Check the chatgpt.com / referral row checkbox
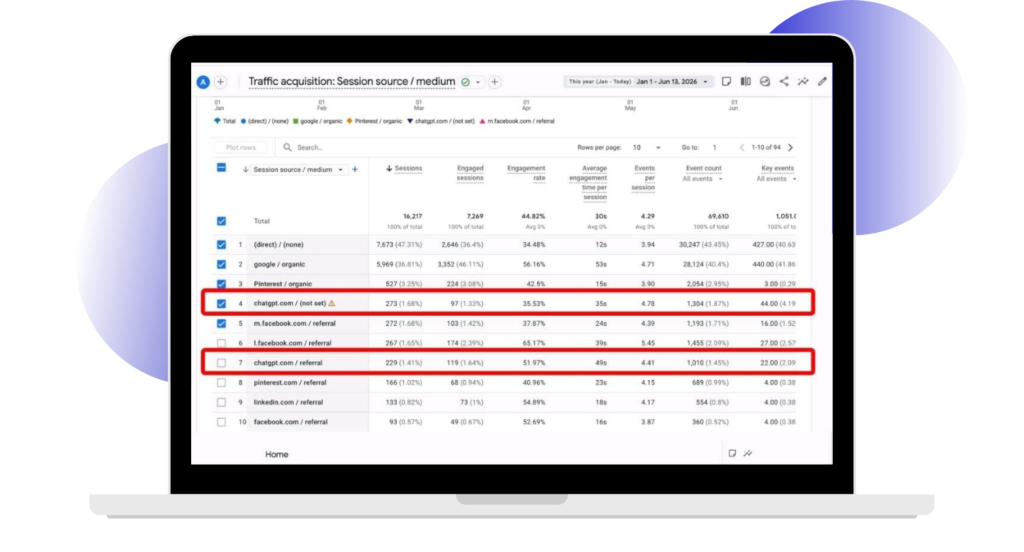The image size is (1024, 552). point(221,363)
